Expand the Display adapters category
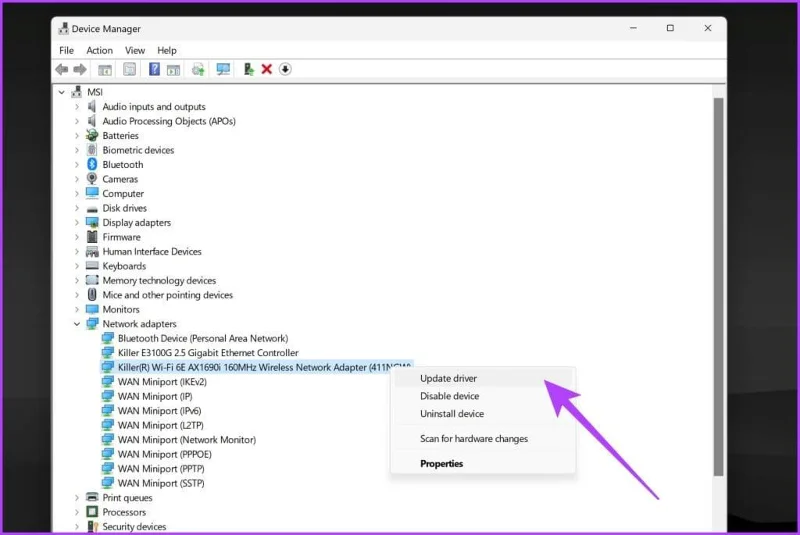Image resolution: width=800 pixels, height=535 pixels. 77,222
